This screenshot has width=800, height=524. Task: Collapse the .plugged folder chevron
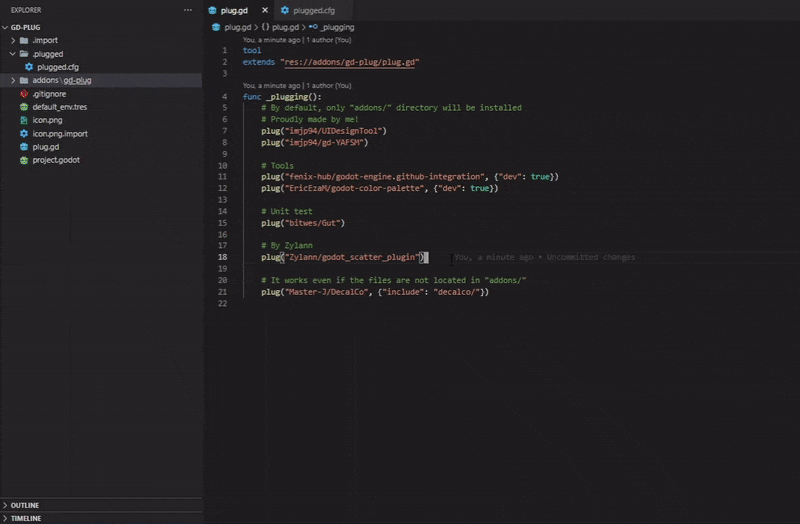(13, 54)
